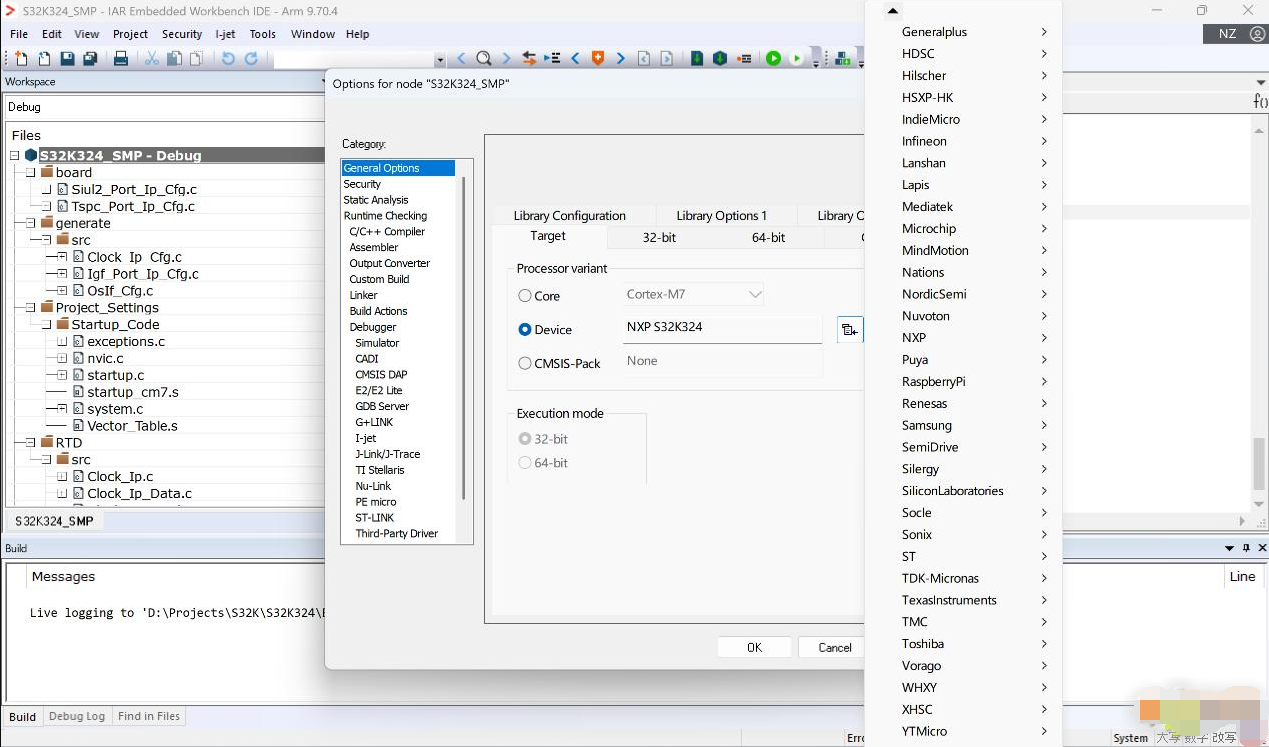Create a new document from the toolbar
This screenshot has width=1269, height=747.
click(21, 59)
